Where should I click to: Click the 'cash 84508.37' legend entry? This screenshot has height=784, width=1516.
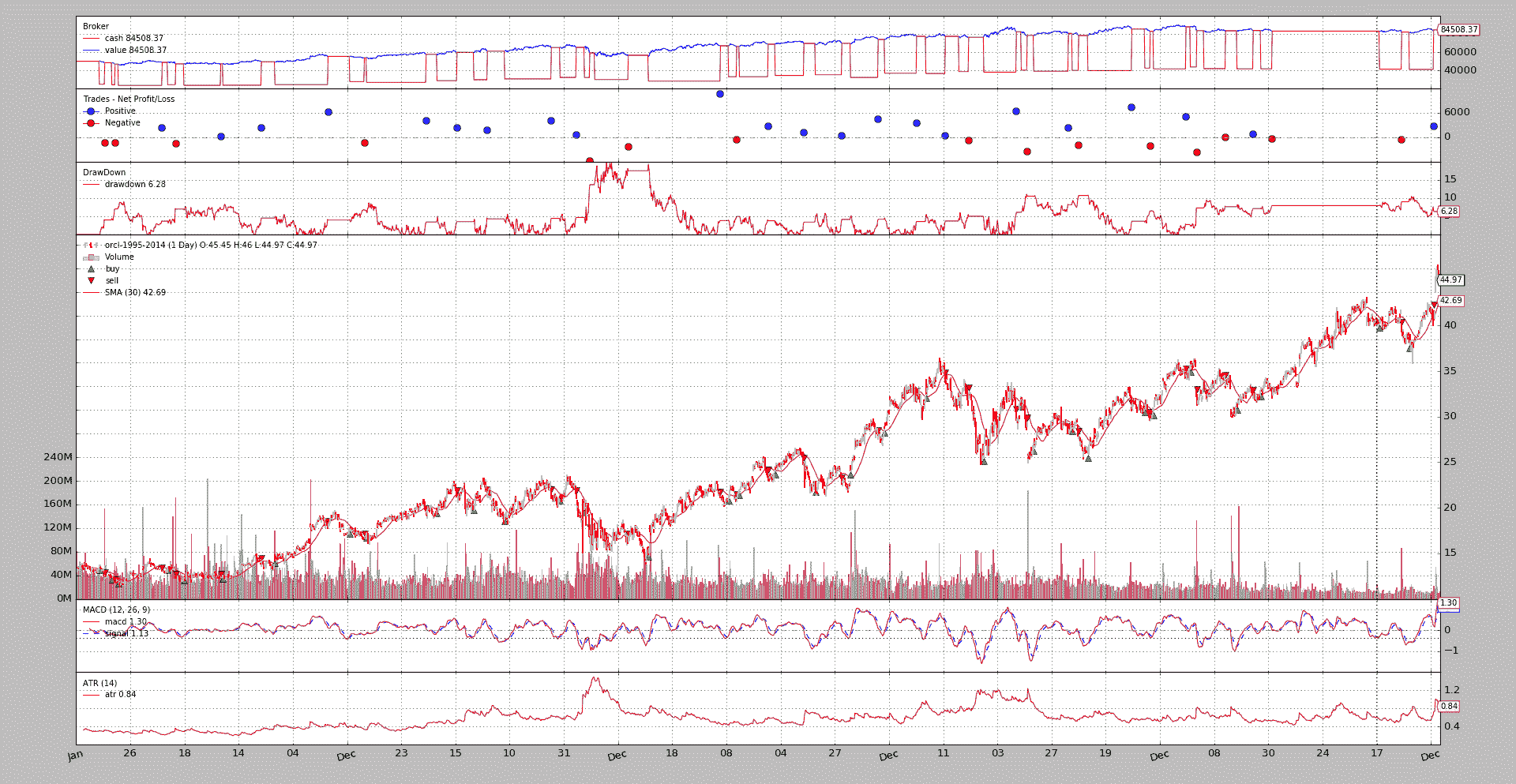tap(133, 38)
